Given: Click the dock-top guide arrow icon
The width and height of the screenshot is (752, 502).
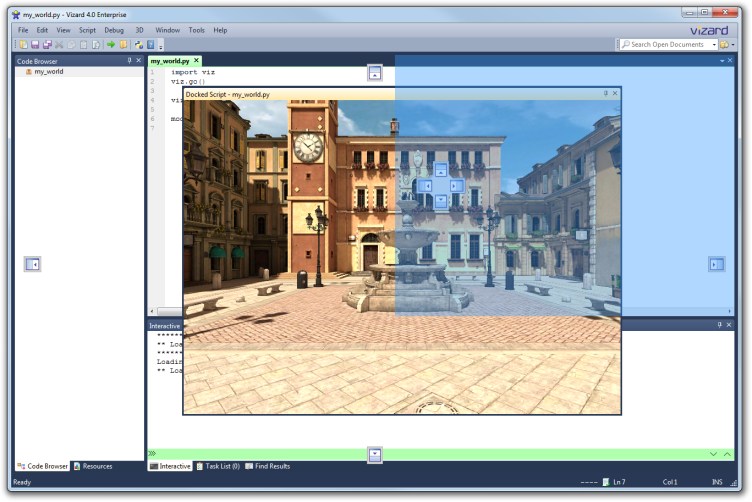Looking at the screenshot, I should point(375,73).
